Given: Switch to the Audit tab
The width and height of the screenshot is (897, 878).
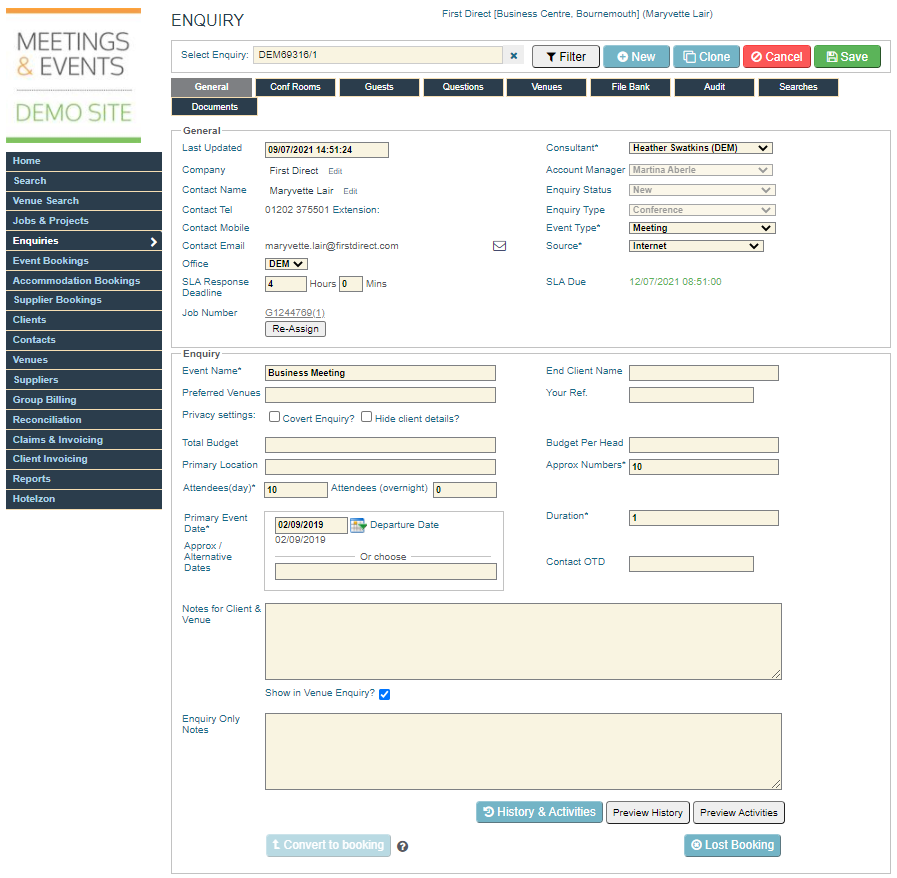Looking at the screenshot, I should tap(714, 87).
